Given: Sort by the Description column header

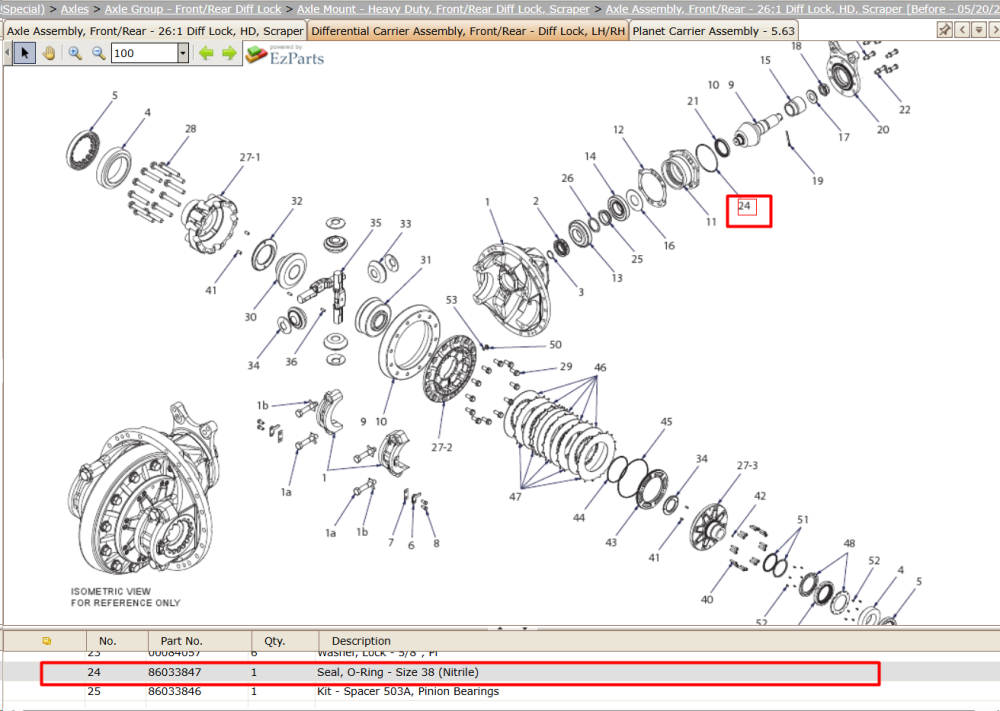Looking at the screenshot, I should 361,641.
